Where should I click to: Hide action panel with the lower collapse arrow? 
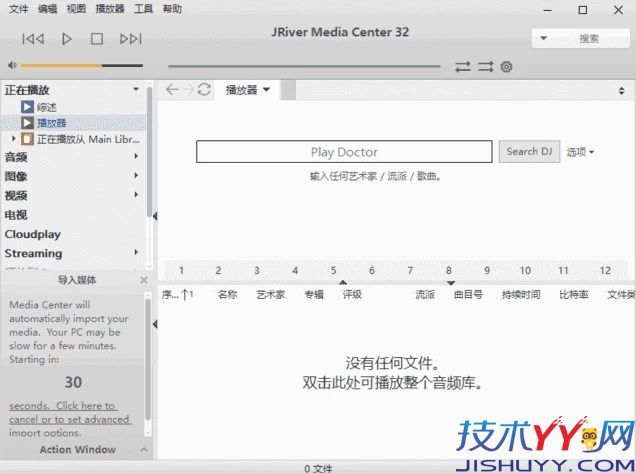click(x=155, y=324)
